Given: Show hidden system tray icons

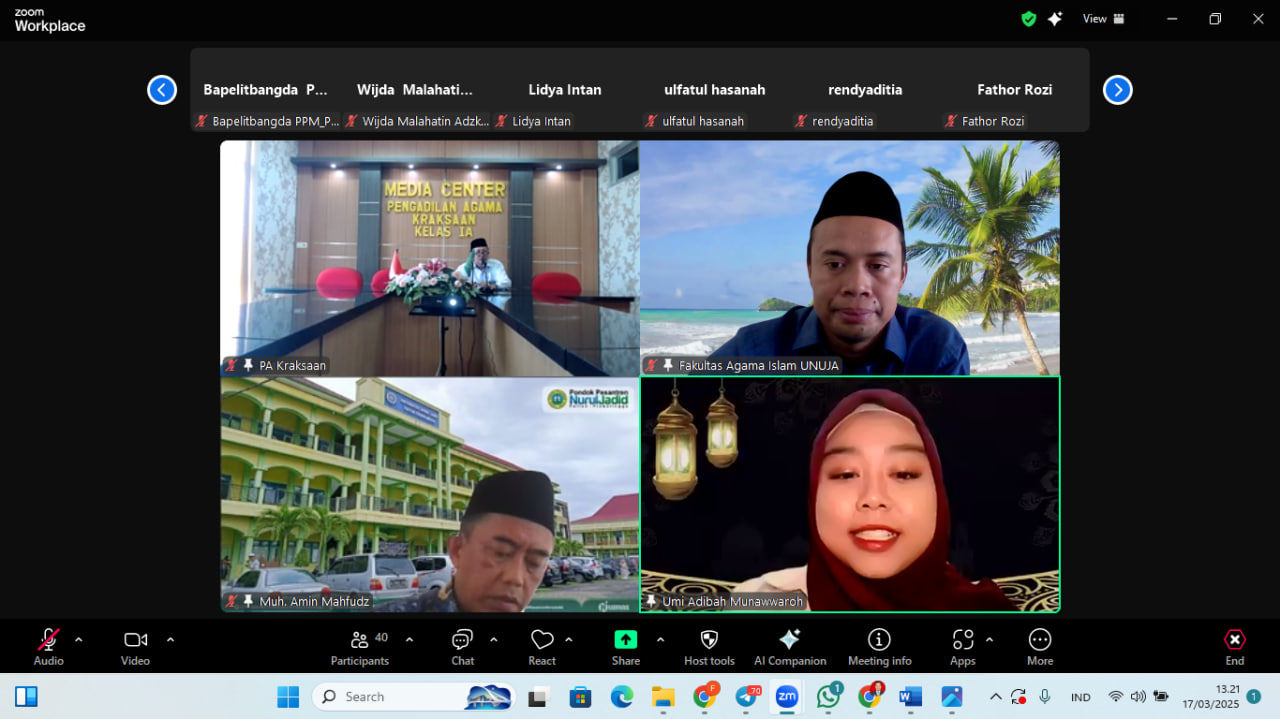Looking at the screenshot, I should pos(995,697).
